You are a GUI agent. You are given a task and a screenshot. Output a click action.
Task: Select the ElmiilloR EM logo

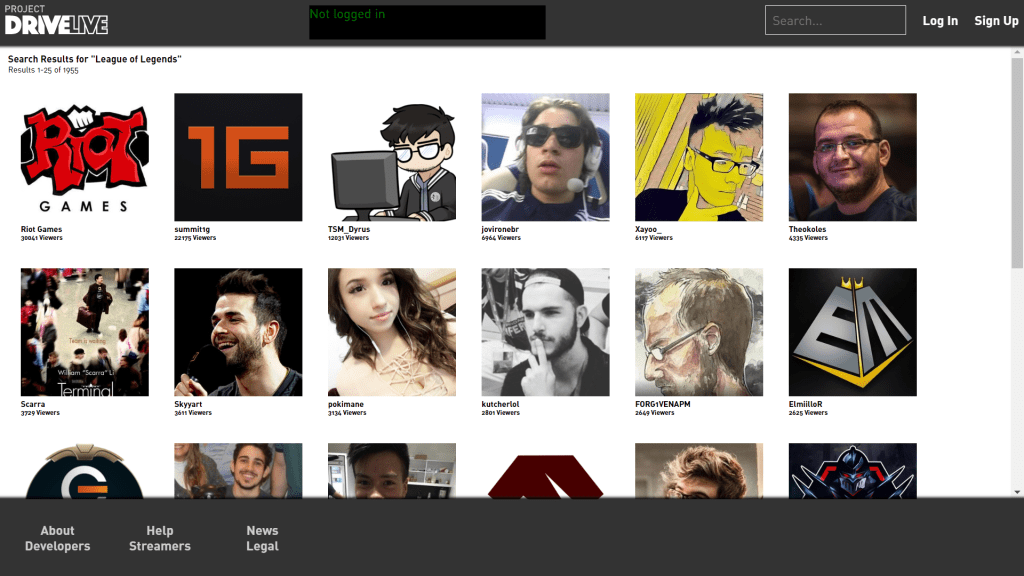pyautogui.click(x=852, y=332)
